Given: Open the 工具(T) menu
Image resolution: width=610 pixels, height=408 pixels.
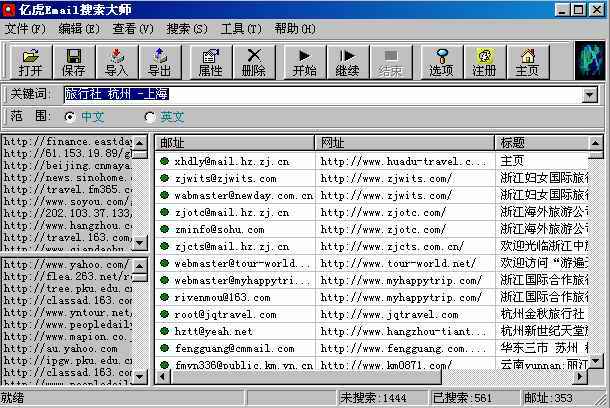Looking at the screenshot, I should click(241, 29).
